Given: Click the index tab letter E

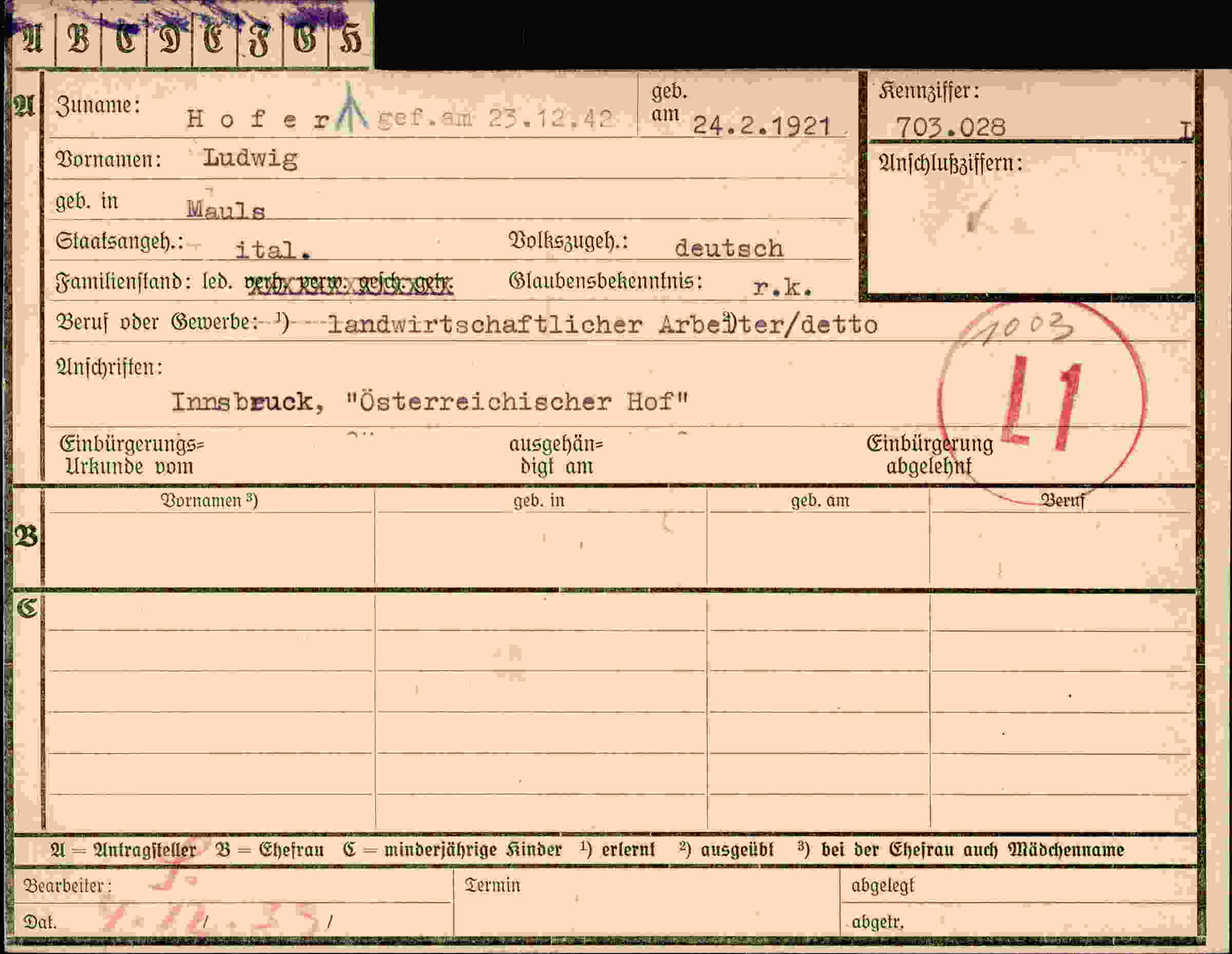Looking at the screenshot, I should (x=214, y=40).
